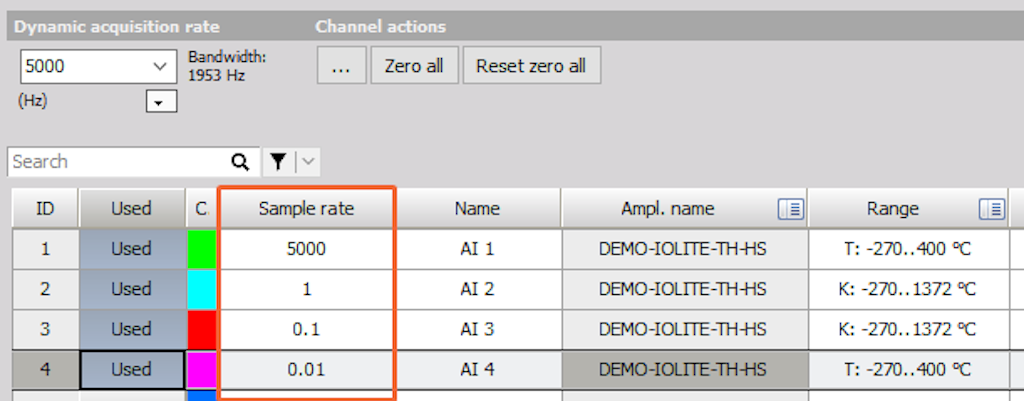
Task: Pick the green color swatch of AI 1
Action: click(x=202, y=249)
